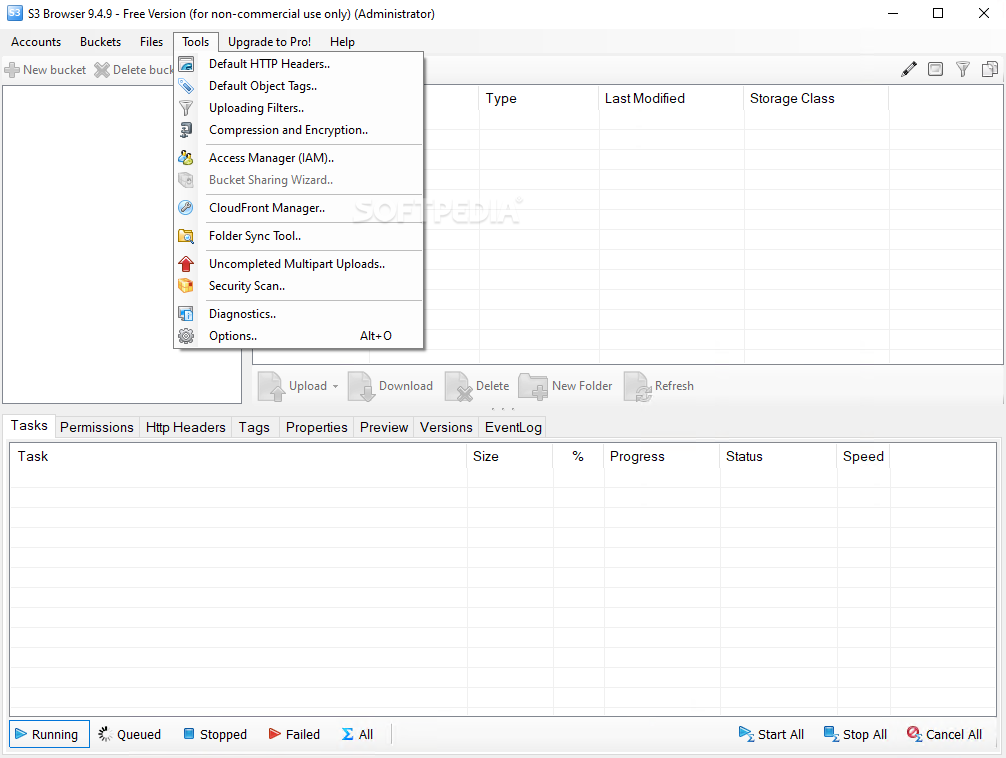1006x758 pixels.
Task: Click the CloudFront wrench icon
Action: [186, 207]
